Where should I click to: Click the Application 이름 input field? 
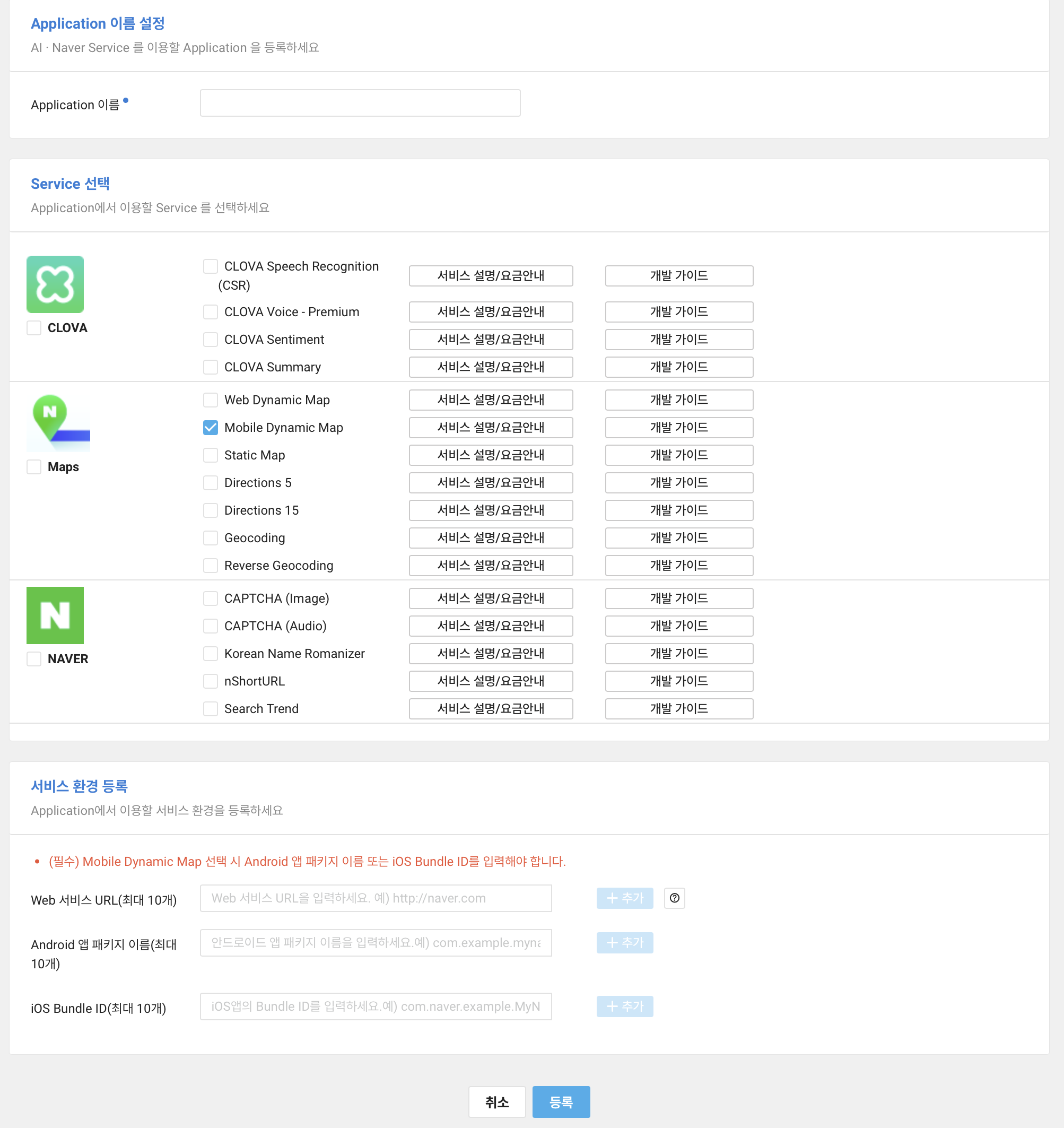pyautogui.click(x=360, y=103)
